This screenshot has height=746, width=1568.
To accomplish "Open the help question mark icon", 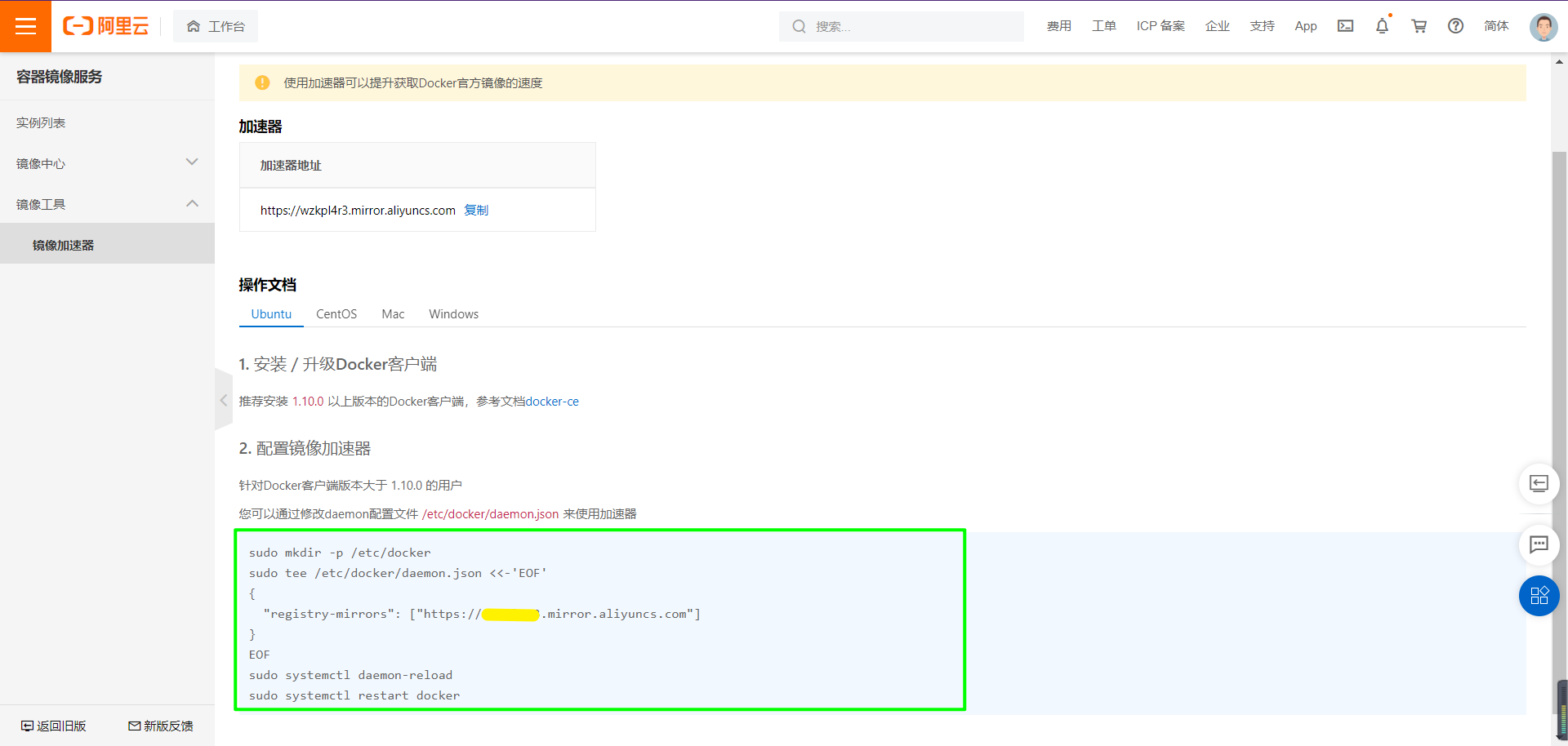I will click(1455, 26).
